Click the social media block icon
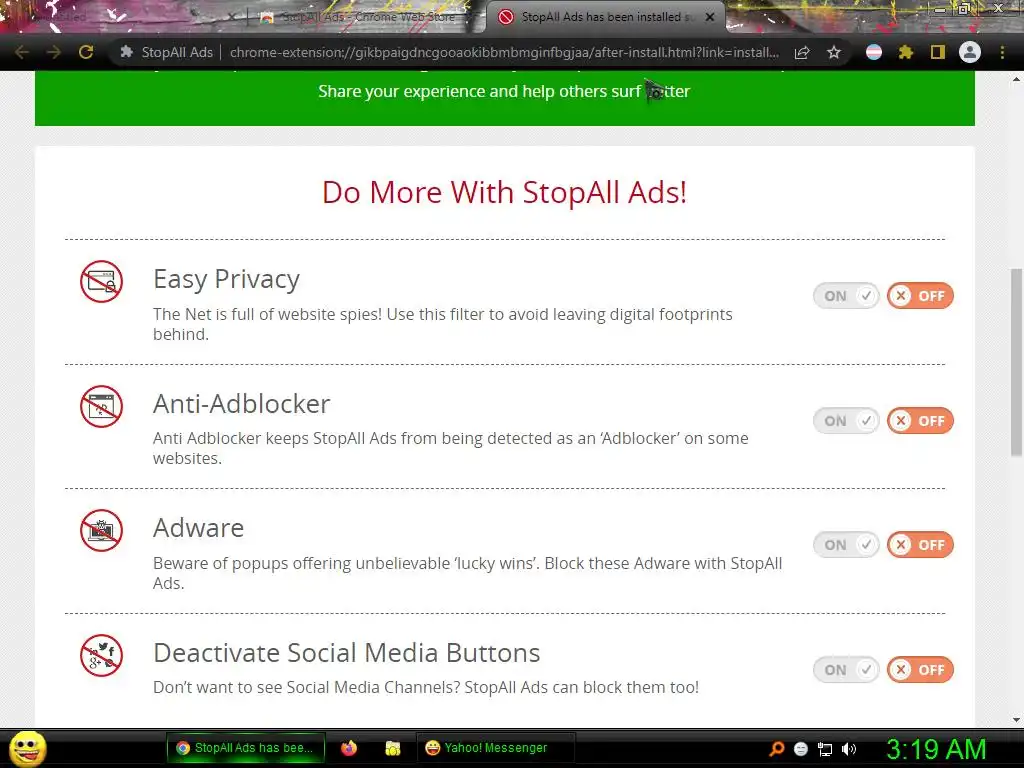This screenshot has height=768, width=1024. coord(101,655)
